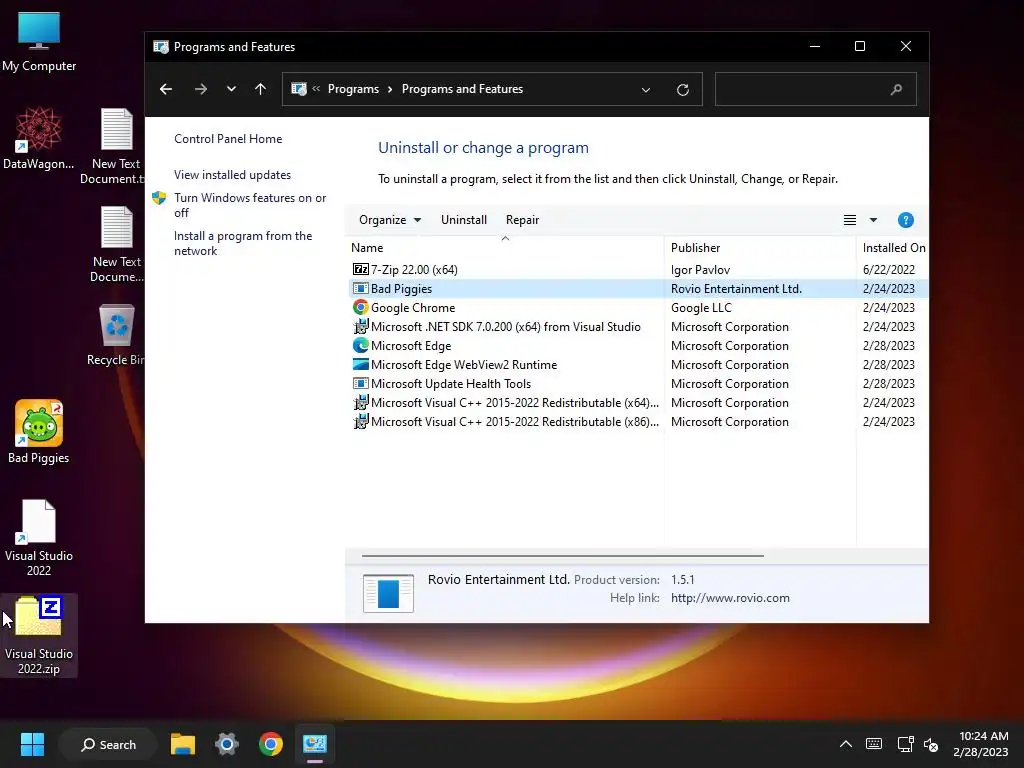Select the Bad Piggies desktop shortcut
This screenshot has height=768, width=1024.
coord(39,432)
